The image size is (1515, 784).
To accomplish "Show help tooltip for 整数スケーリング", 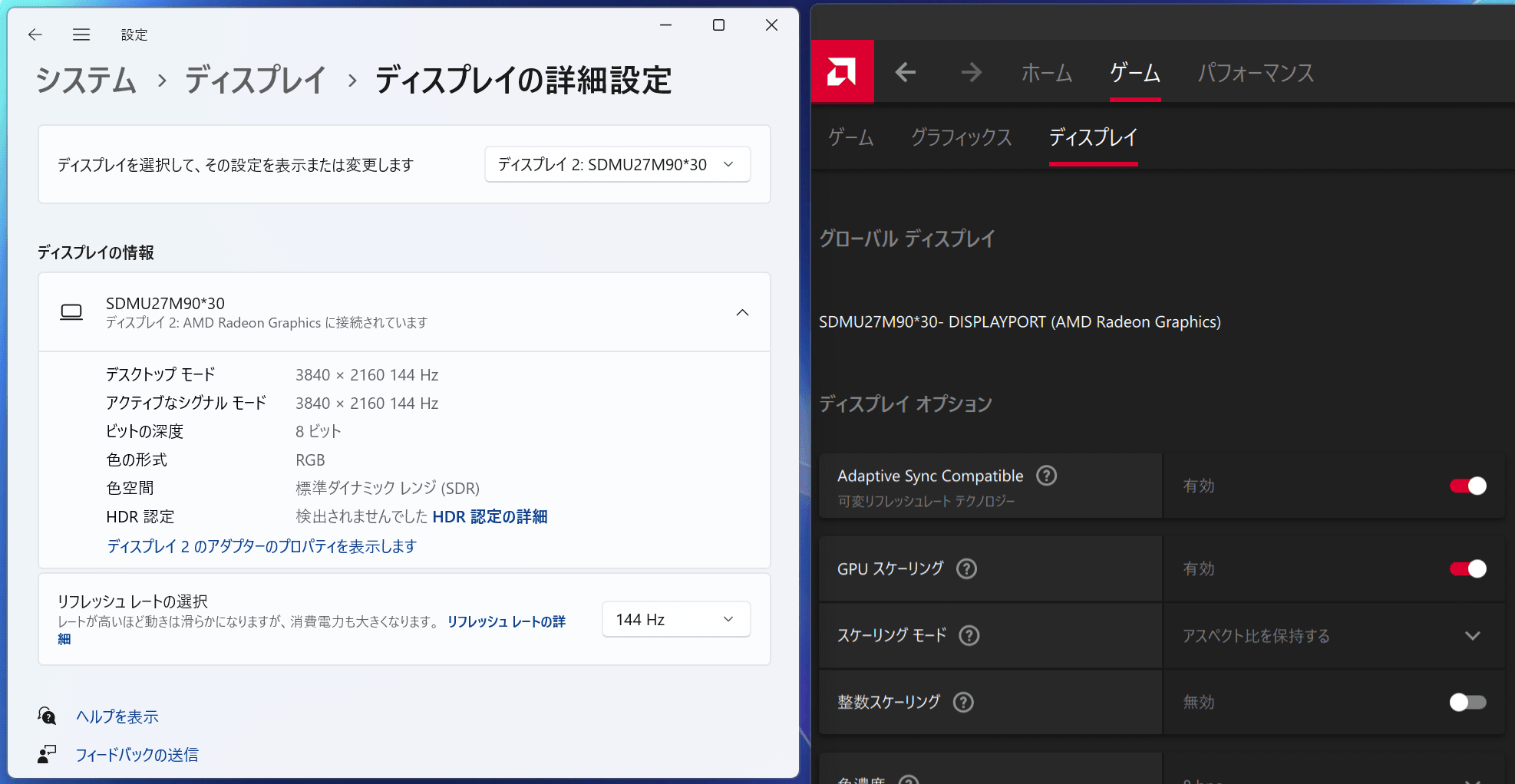I will coord(963,702).
